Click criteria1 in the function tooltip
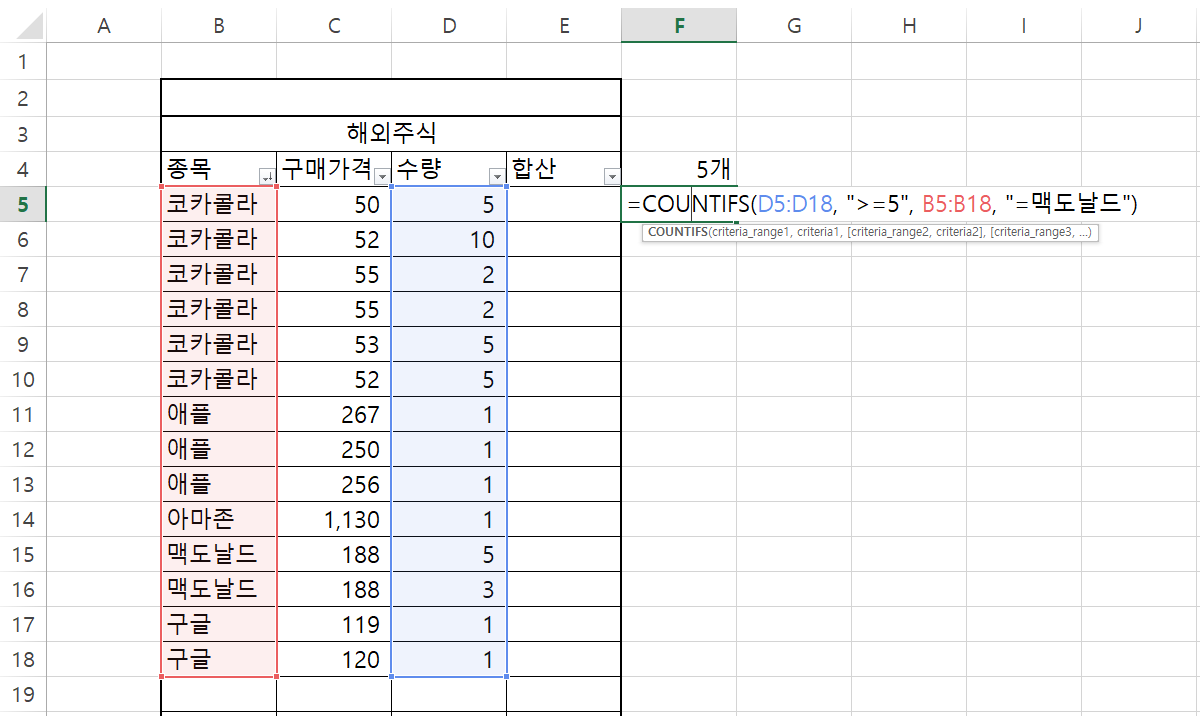This screenshot has height=716, width=1200. point(820,232)
